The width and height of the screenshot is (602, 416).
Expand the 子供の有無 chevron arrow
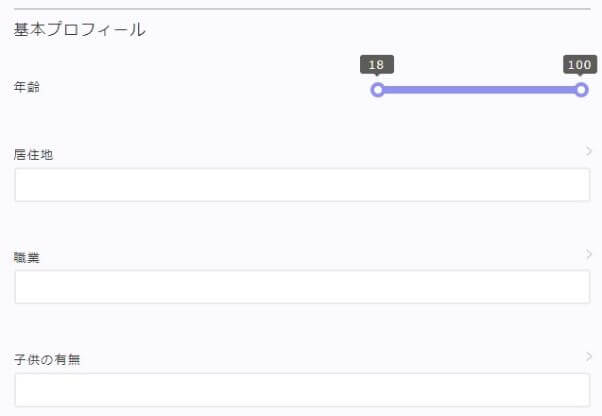[589, 356]
